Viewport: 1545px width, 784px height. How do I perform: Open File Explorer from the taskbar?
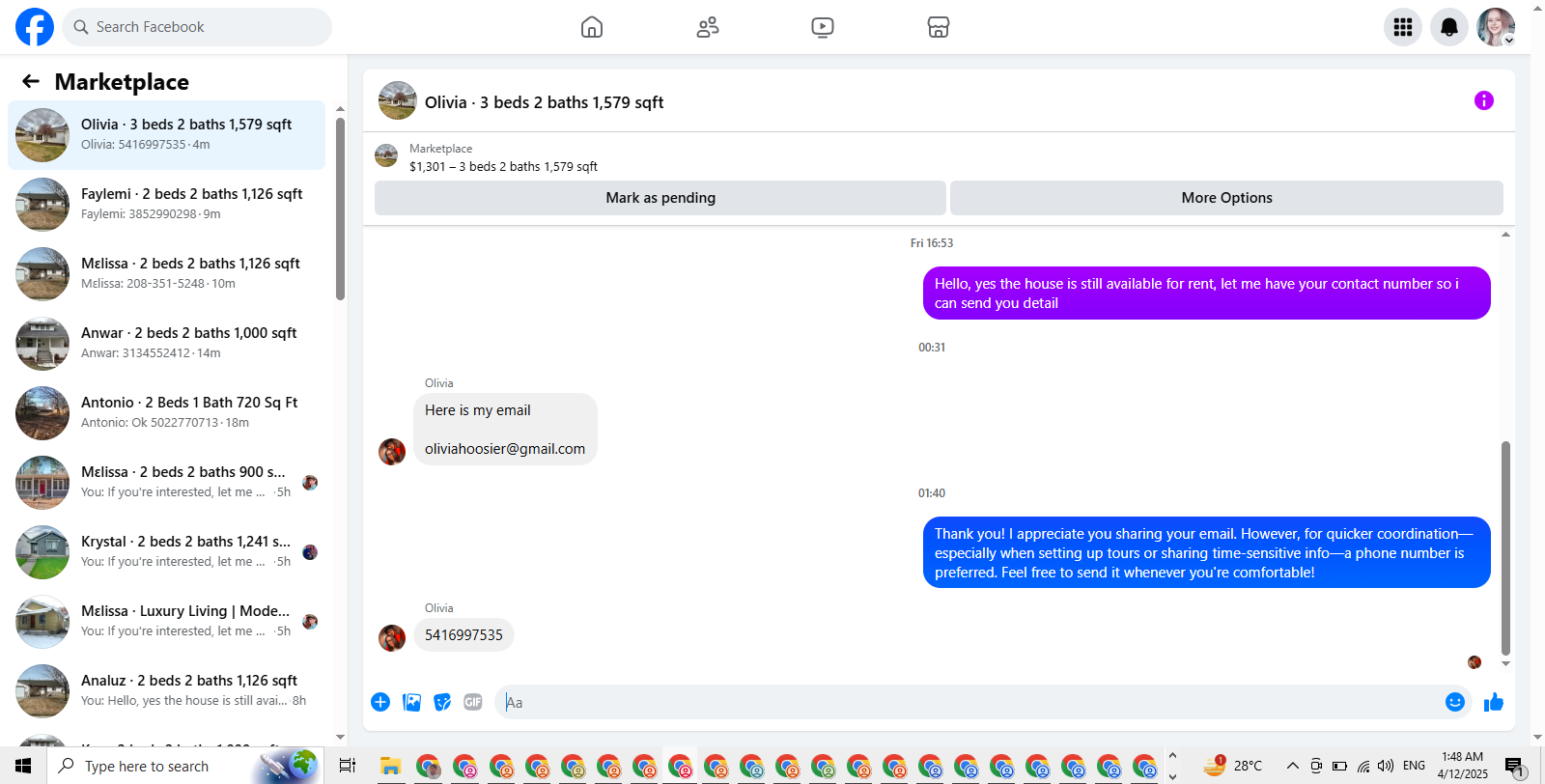(390, 767)
